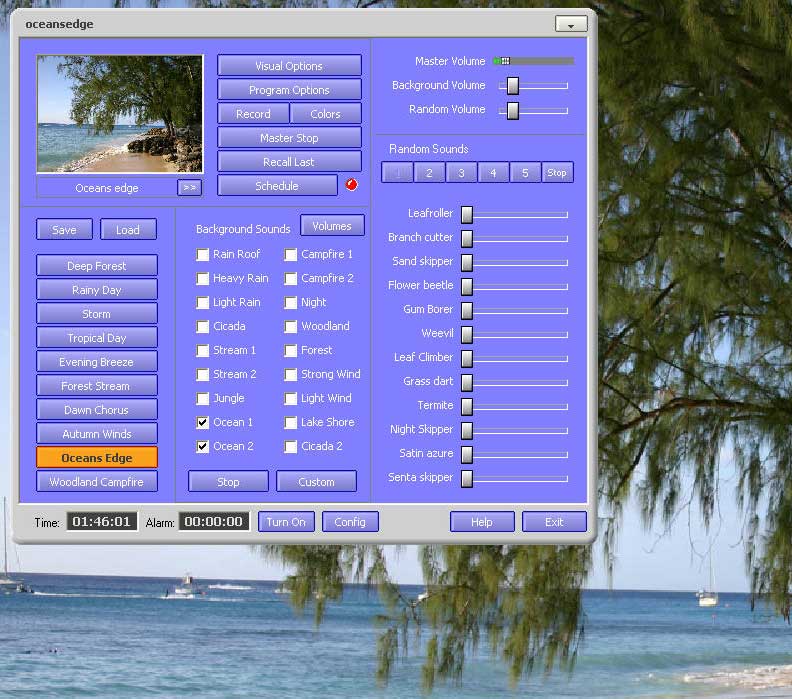Open Help

coord(482,522)
